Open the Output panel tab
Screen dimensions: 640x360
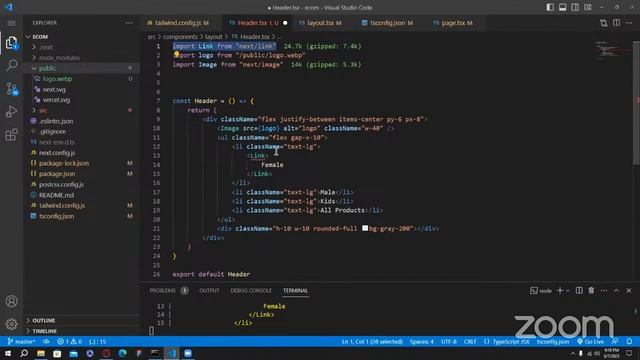click(209, 291)
